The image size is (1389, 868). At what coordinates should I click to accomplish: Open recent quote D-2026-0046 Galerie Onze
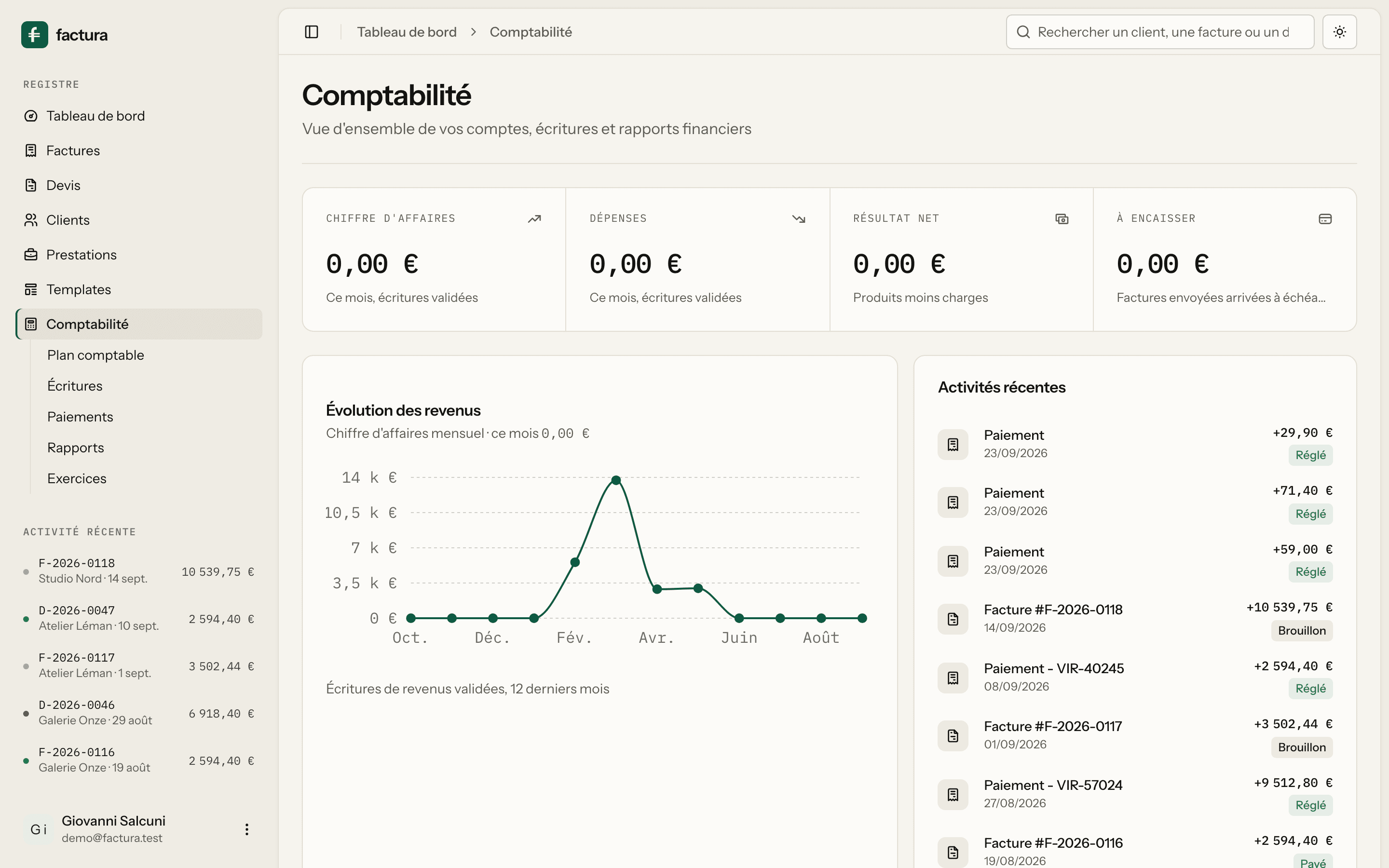[139, 713]
